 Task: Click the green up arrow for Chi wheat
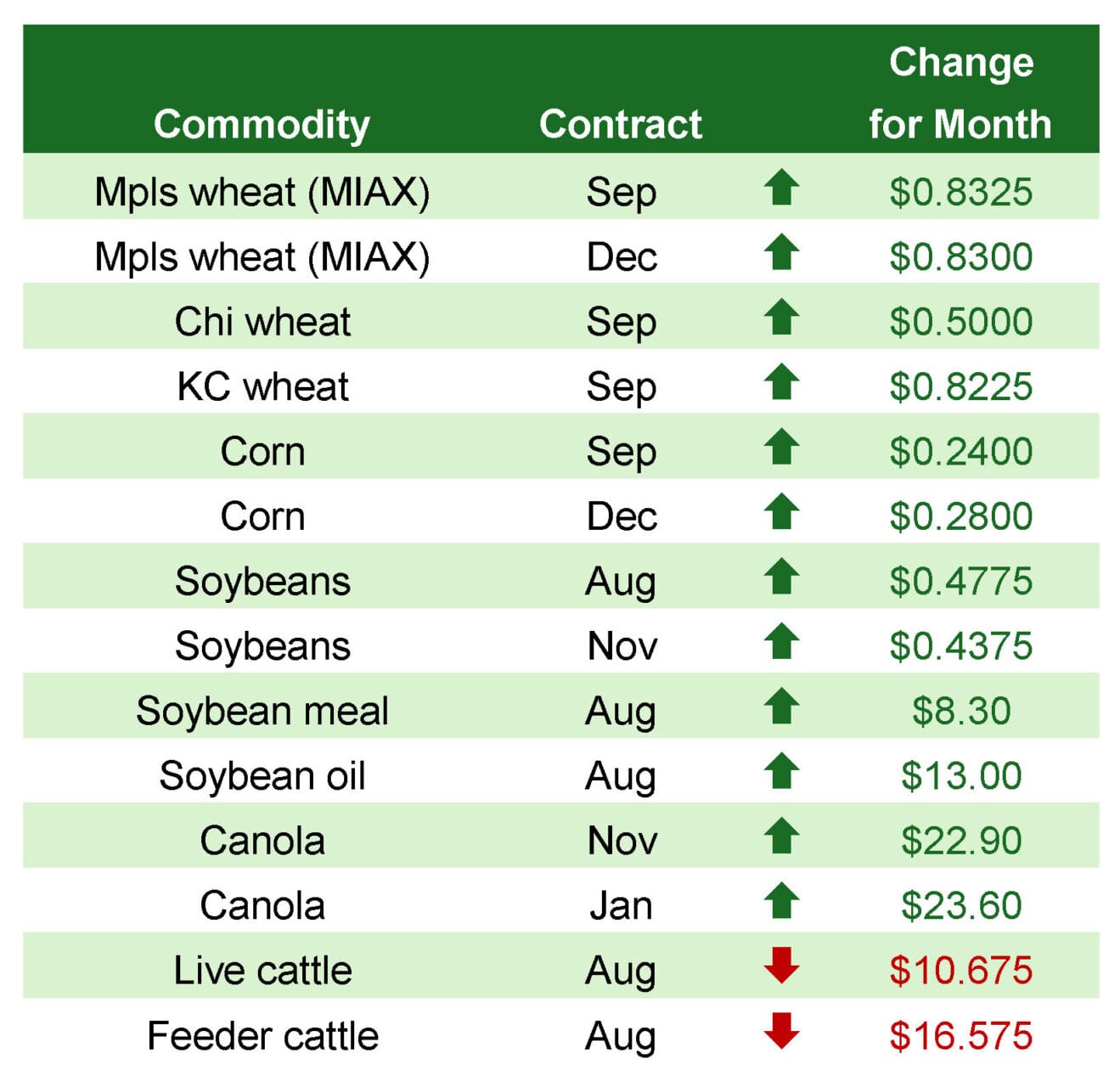pos(781,318)
